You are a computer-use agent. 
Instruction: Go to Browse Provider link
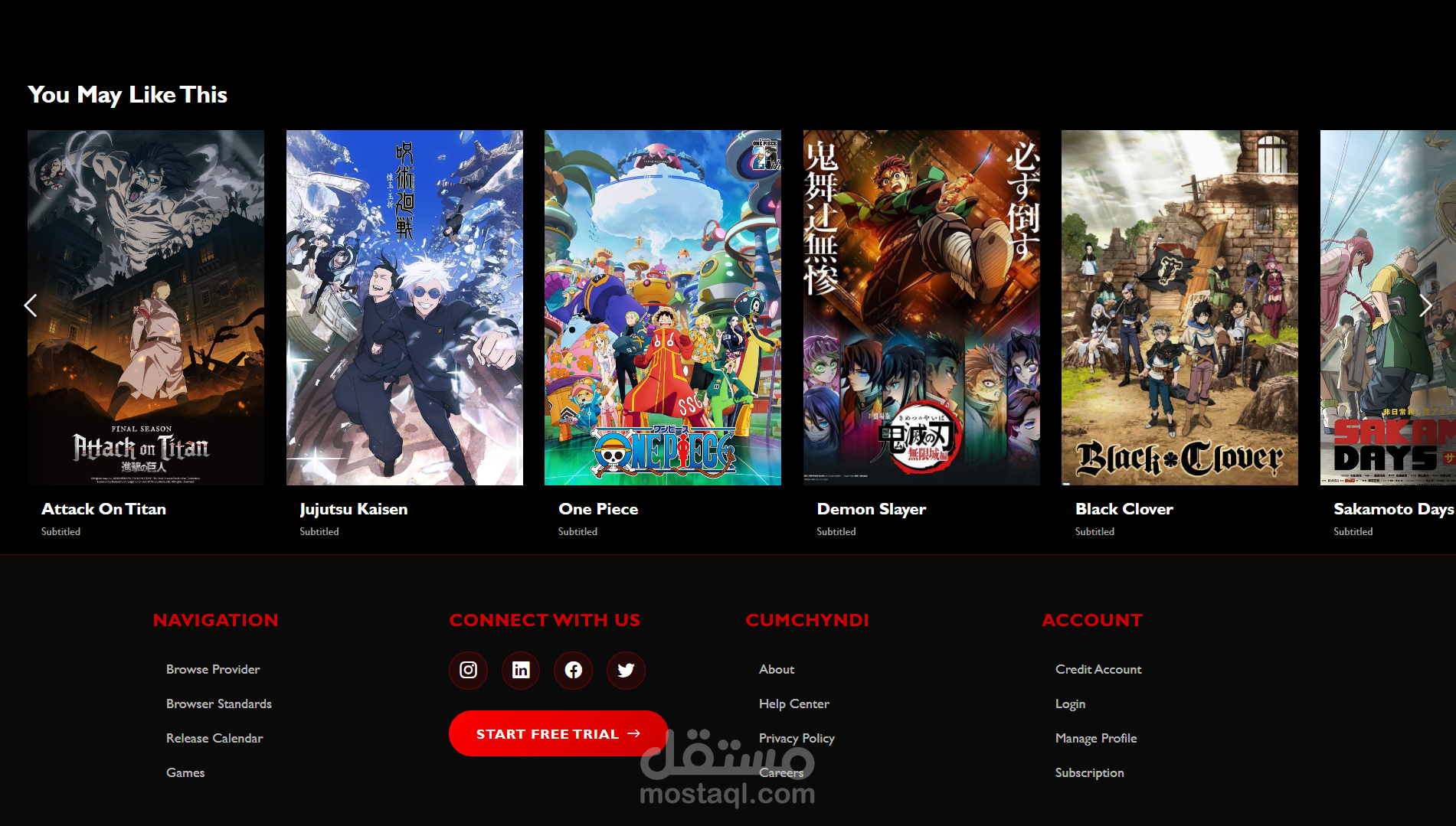pyautogui.click(x=213, y=669)
